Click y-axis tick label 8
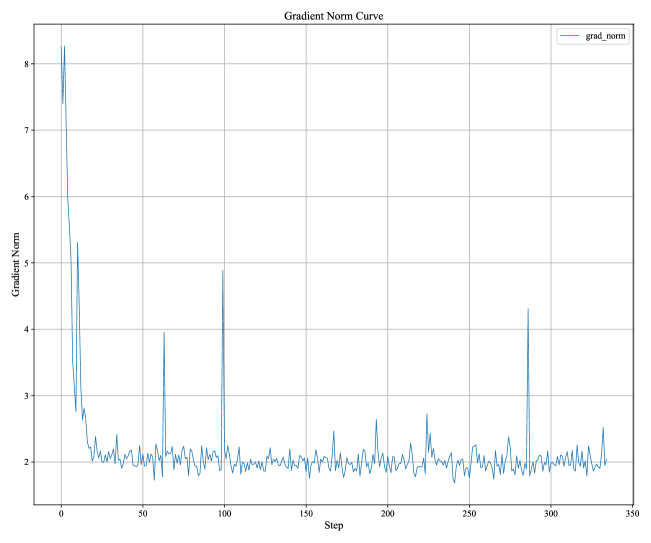Image resolution: width=651 pixels, height=543 pixels. click(x=27, y=64)
